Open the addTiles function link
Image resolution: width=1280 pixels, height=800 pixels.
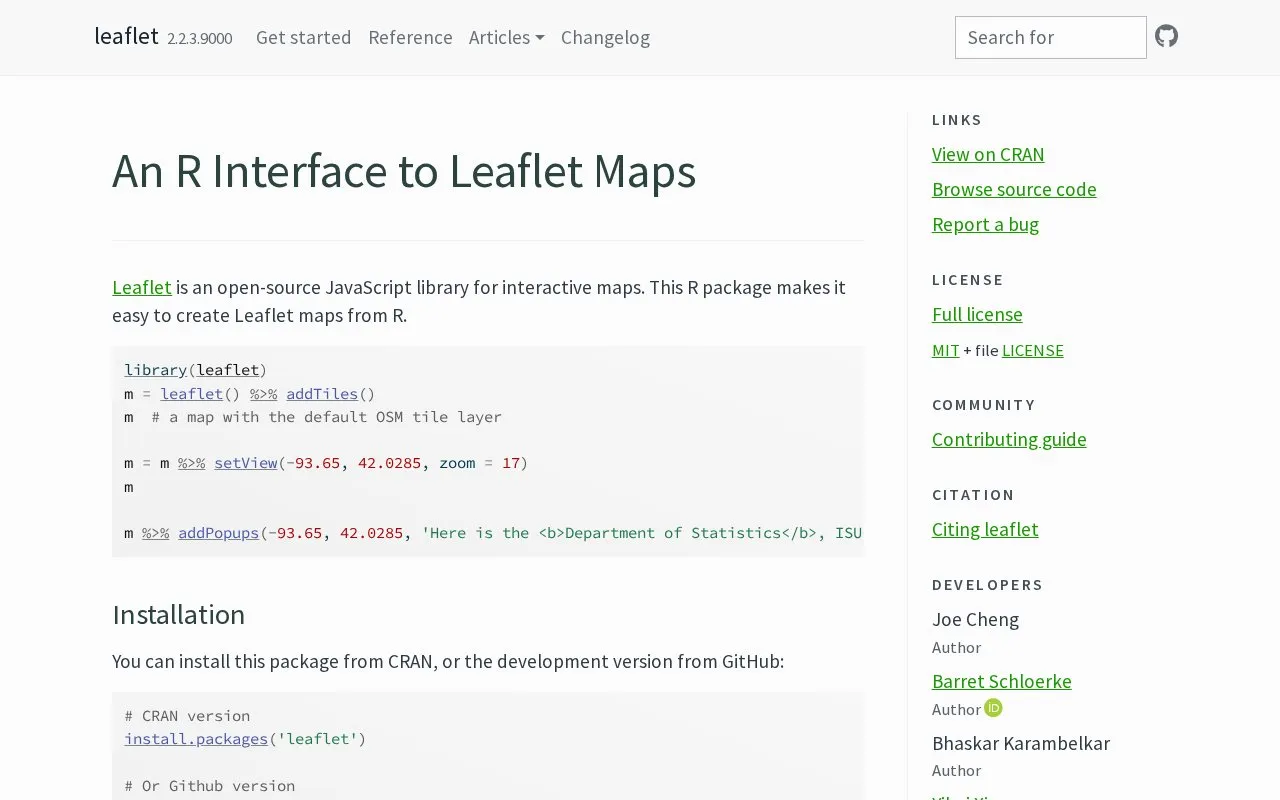coord(322,394)
